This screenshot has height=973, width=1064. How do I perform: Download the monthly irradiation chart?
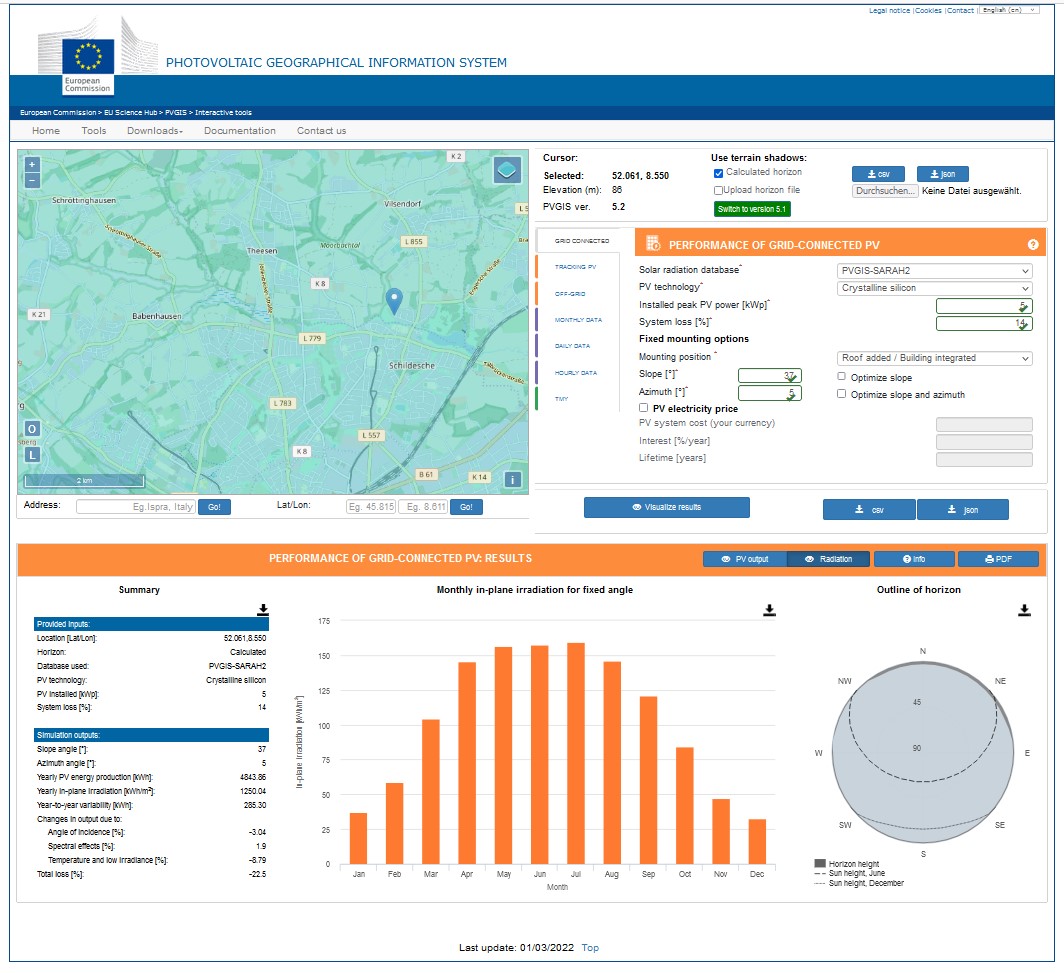[x=769, y=609]
